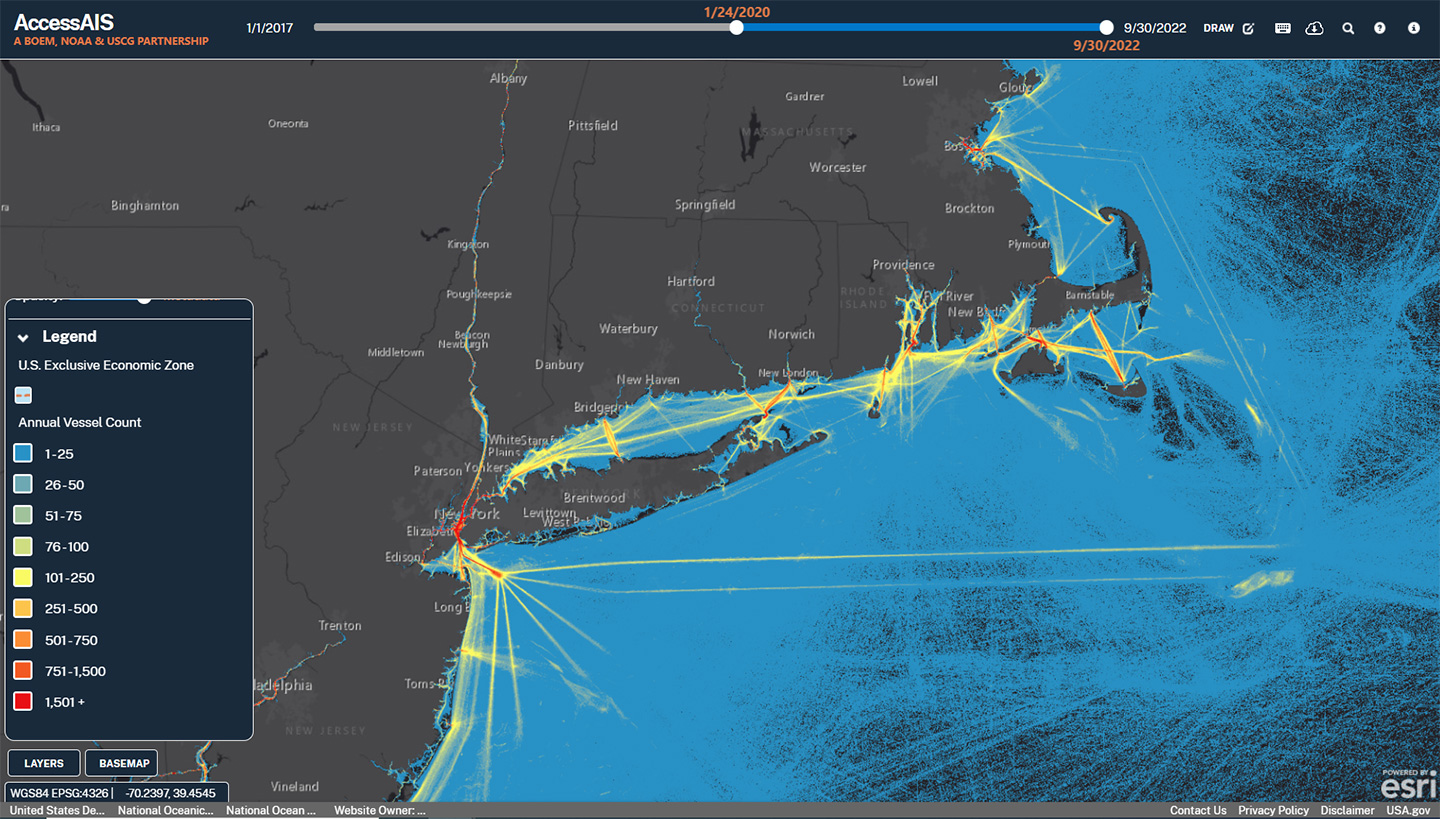Collapse the Legend section
Image resolution: width=1440 pixels, height=819 pixels.
coord(24,336)
